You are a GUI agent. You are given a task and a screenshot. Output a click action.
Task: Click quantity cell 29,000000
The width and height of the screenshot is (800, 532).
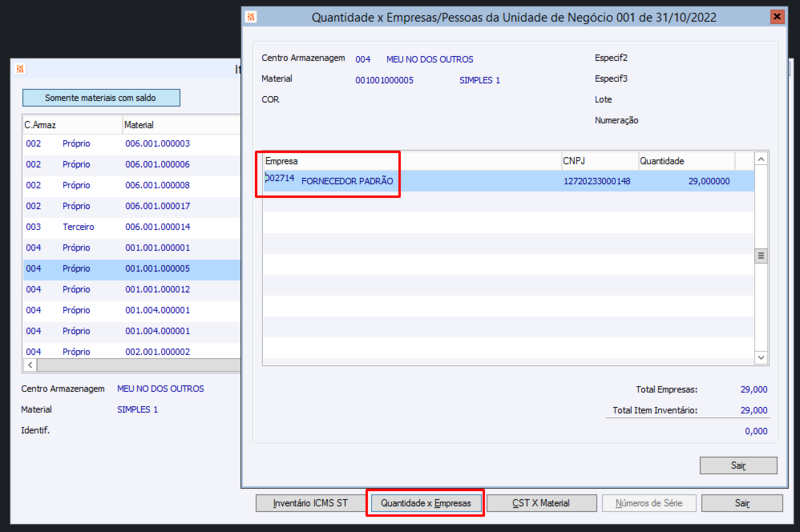click(x=709, y=182)
